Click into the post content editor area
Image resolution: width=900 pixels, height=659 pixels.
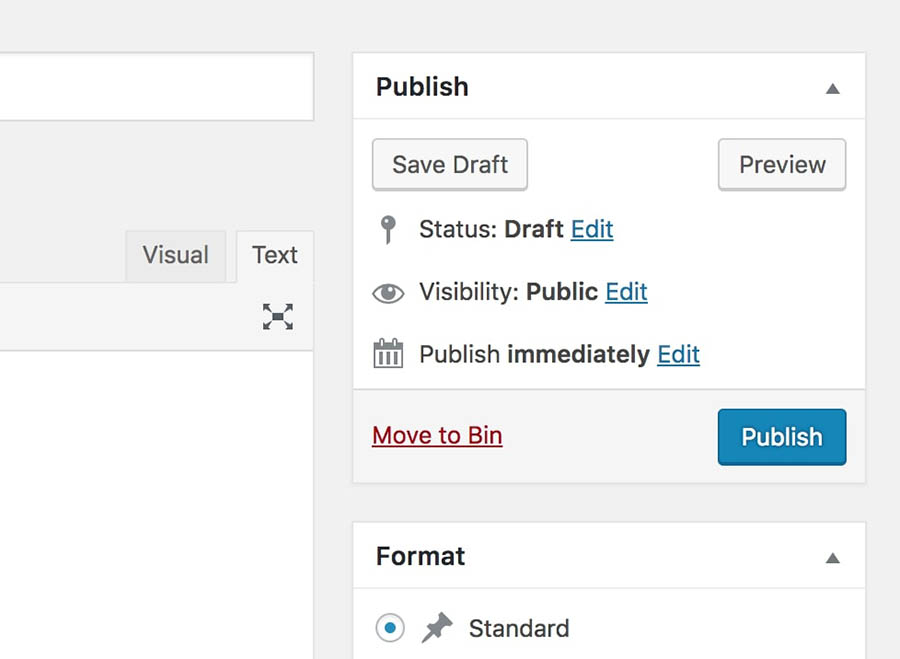coord(157,505)
